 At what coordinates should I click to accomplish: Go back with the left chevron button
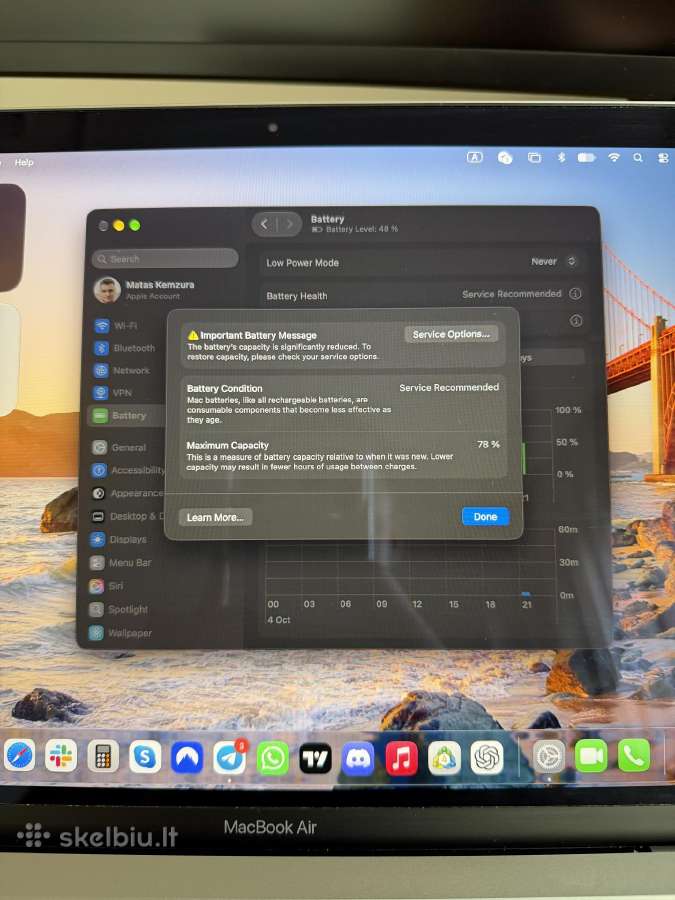(264, 224)
